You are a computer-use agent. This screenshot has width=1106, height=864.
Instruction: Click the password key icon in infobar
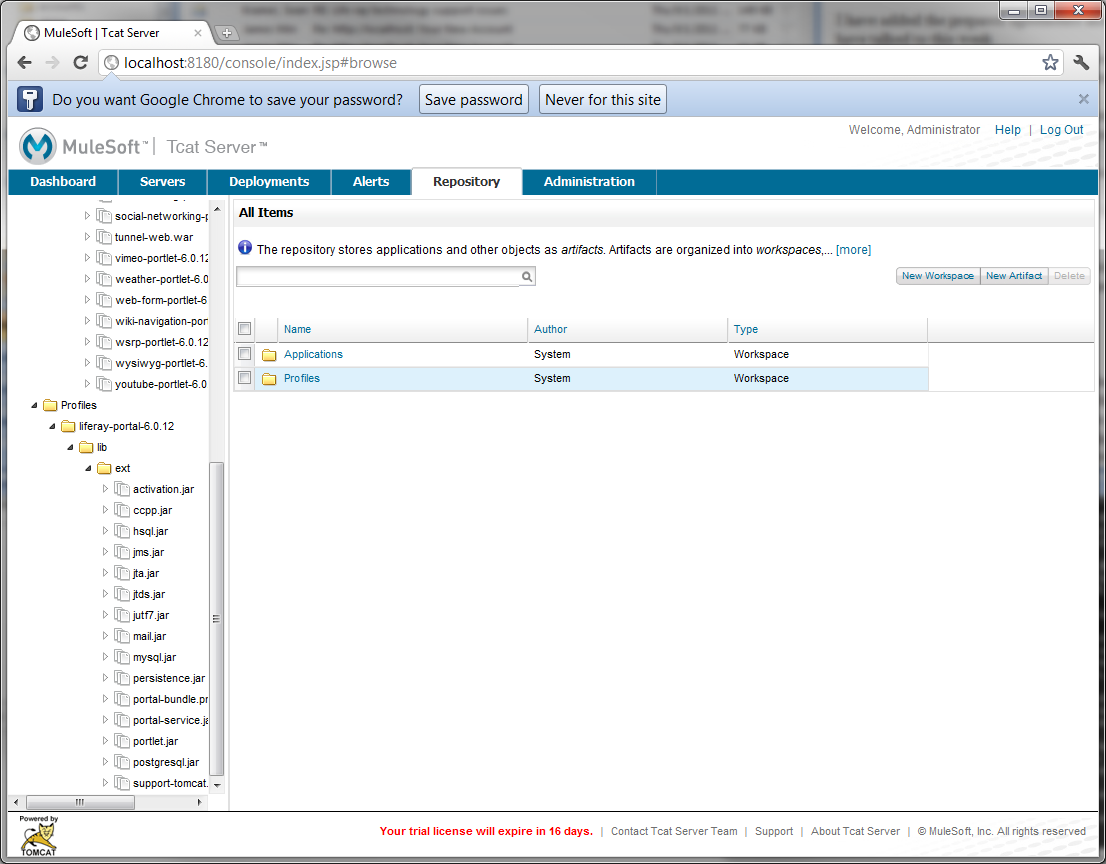pos(30,99)
